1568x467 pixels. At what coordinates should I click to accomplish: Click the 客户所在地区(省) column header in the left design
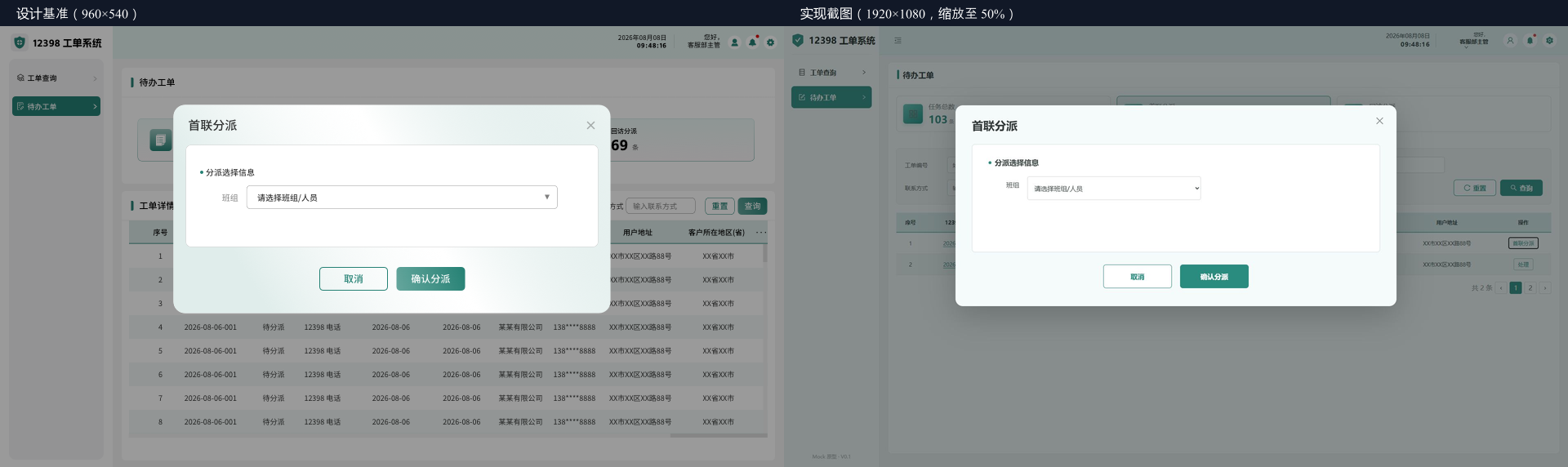(716, 233)
